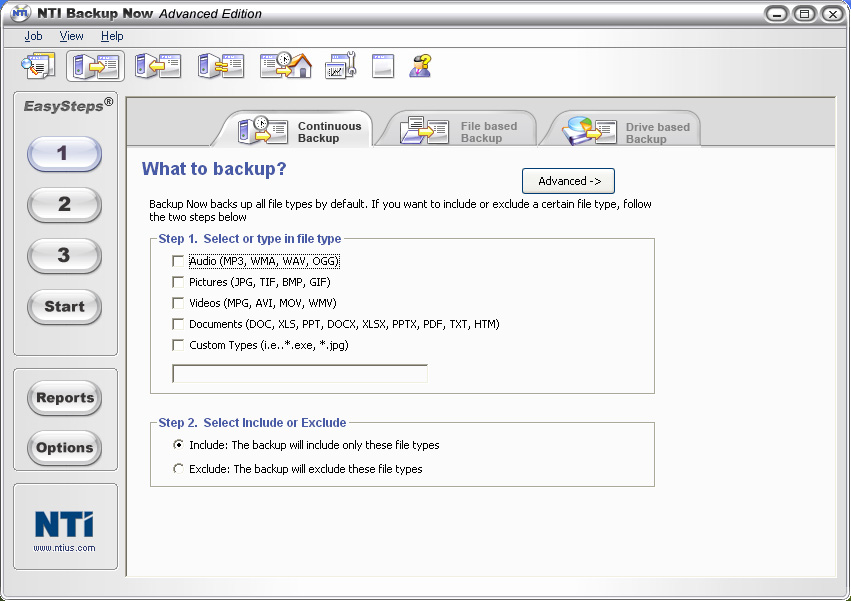
Task: Click the custom file types text field
Action: point(300,374)
